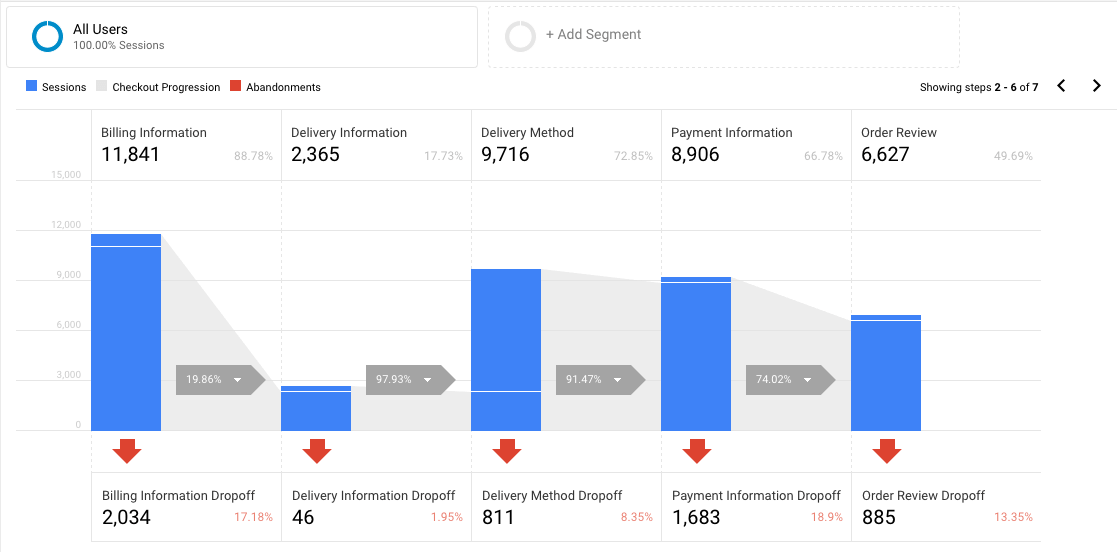The height and width of the screenshot is (552, 1117).
Task: Click the Delivery Method blue bar
Action: (x=506, y=350)
